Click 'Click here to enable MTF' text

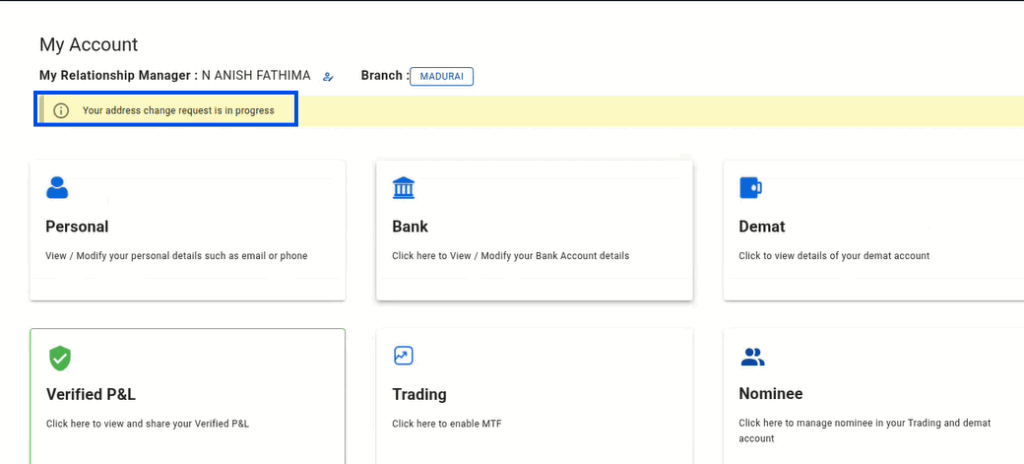pos(447,423)
